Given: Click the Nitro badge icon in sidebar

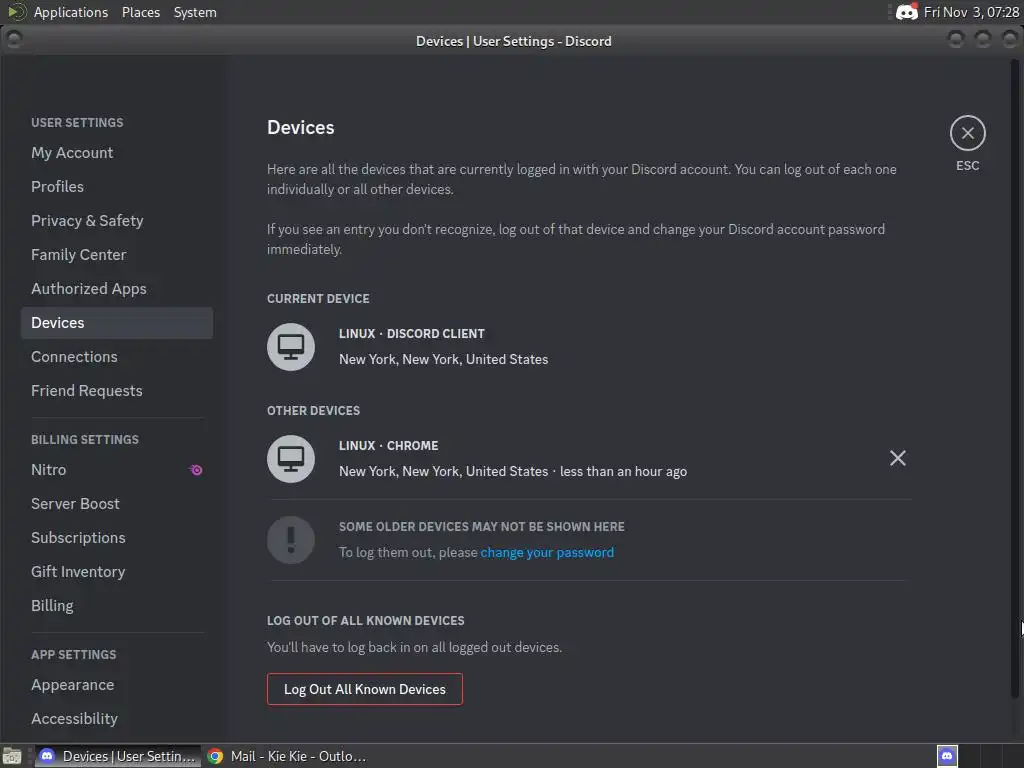Looking at the screenshot, I should pyautogui.click(x=196, y=470).
